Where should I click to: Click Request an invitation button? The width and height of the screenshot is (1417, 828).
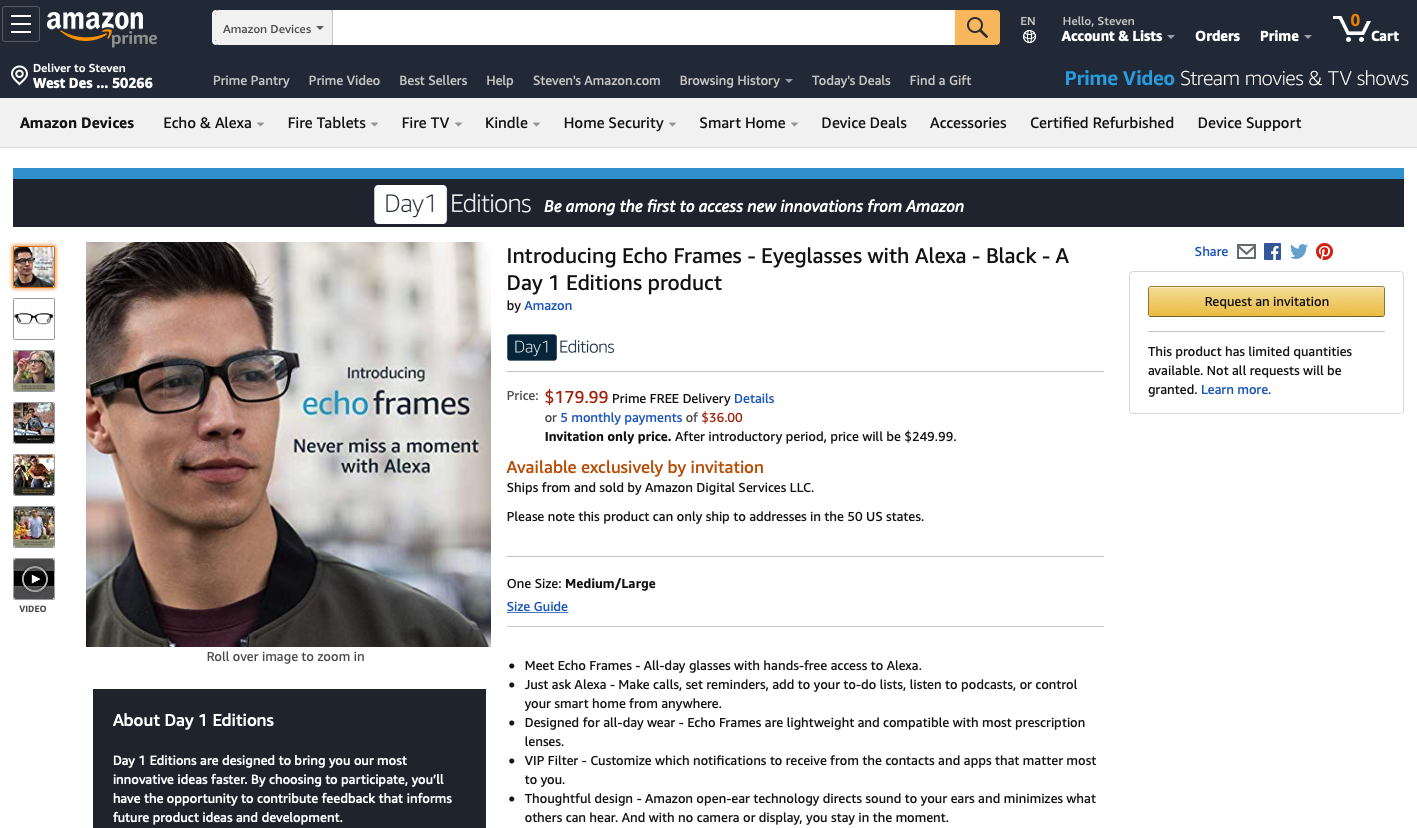click(1266, 301)
